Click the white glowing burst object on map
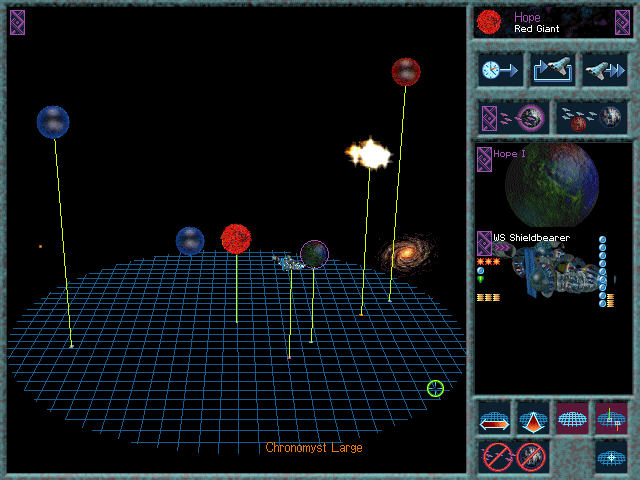This screenshot has width=640, height=480. coord(369,154)
